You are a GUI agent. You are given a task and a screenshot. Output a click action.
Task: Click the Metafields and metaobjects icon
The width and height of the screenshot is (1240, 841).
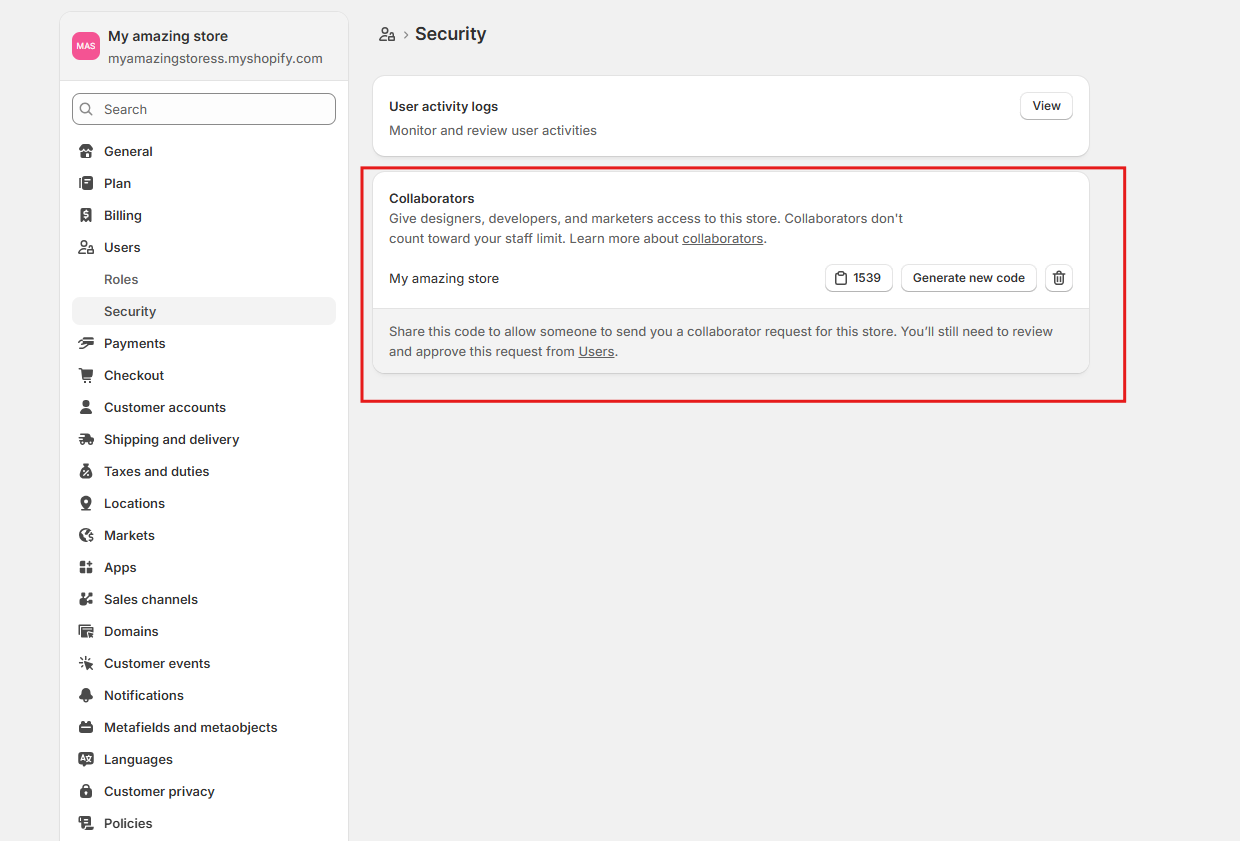pyautogui.click(x=86, y=727)
